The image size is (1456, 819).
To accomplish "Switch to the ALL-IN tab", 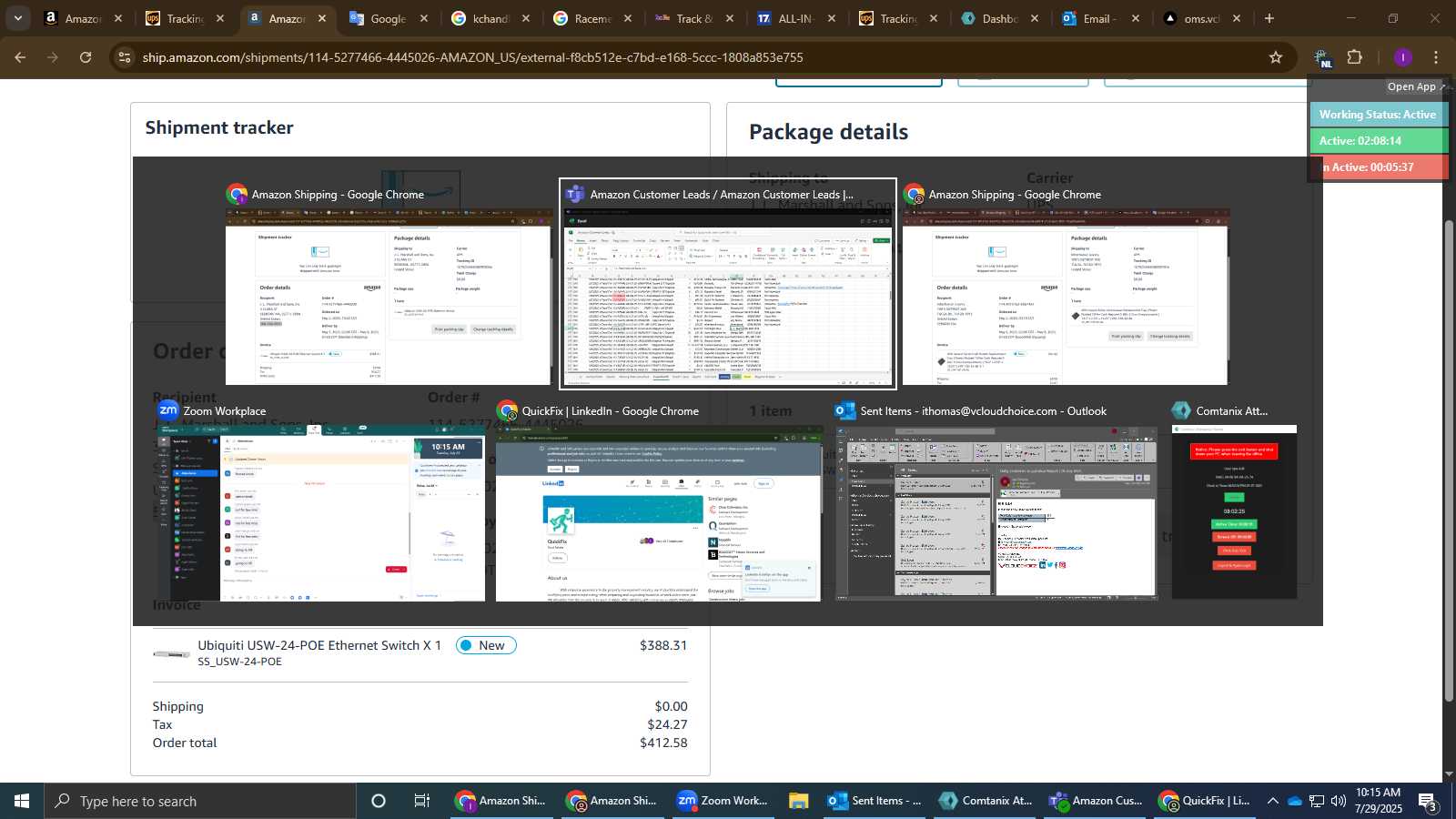I will coord(796,18).
